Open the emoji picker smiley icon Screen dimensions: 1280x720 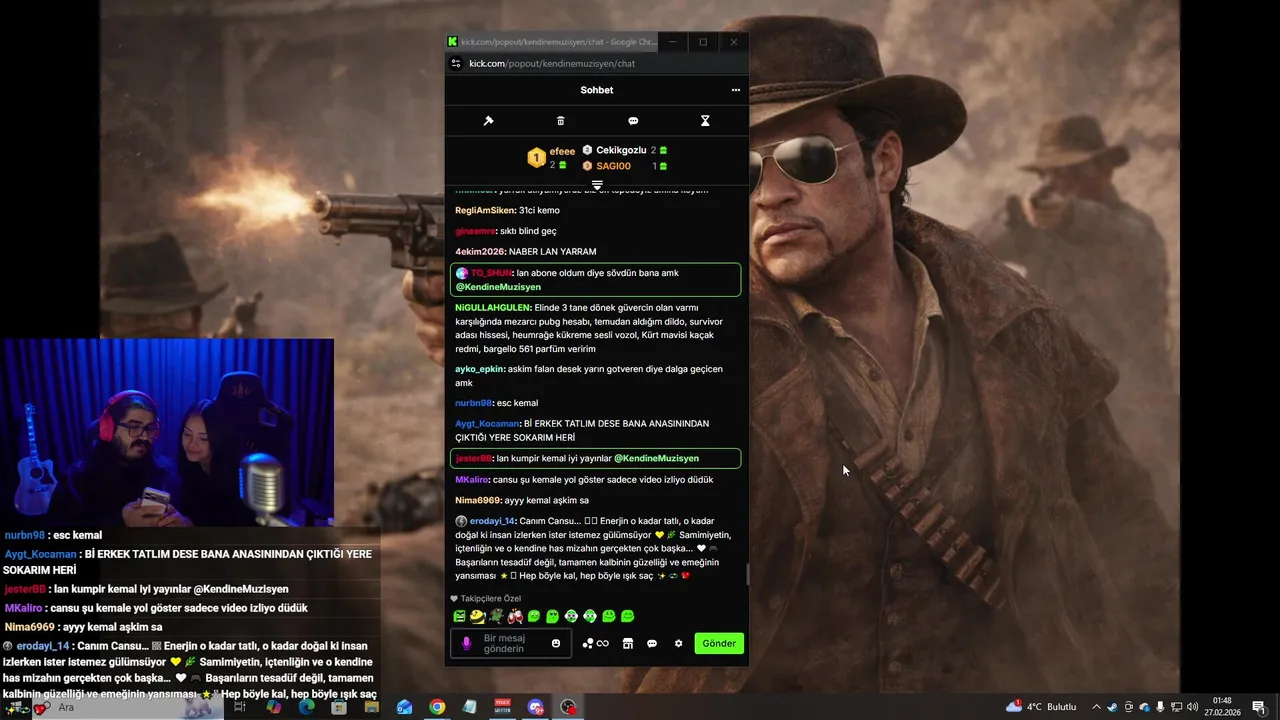(x=556, y=643)
